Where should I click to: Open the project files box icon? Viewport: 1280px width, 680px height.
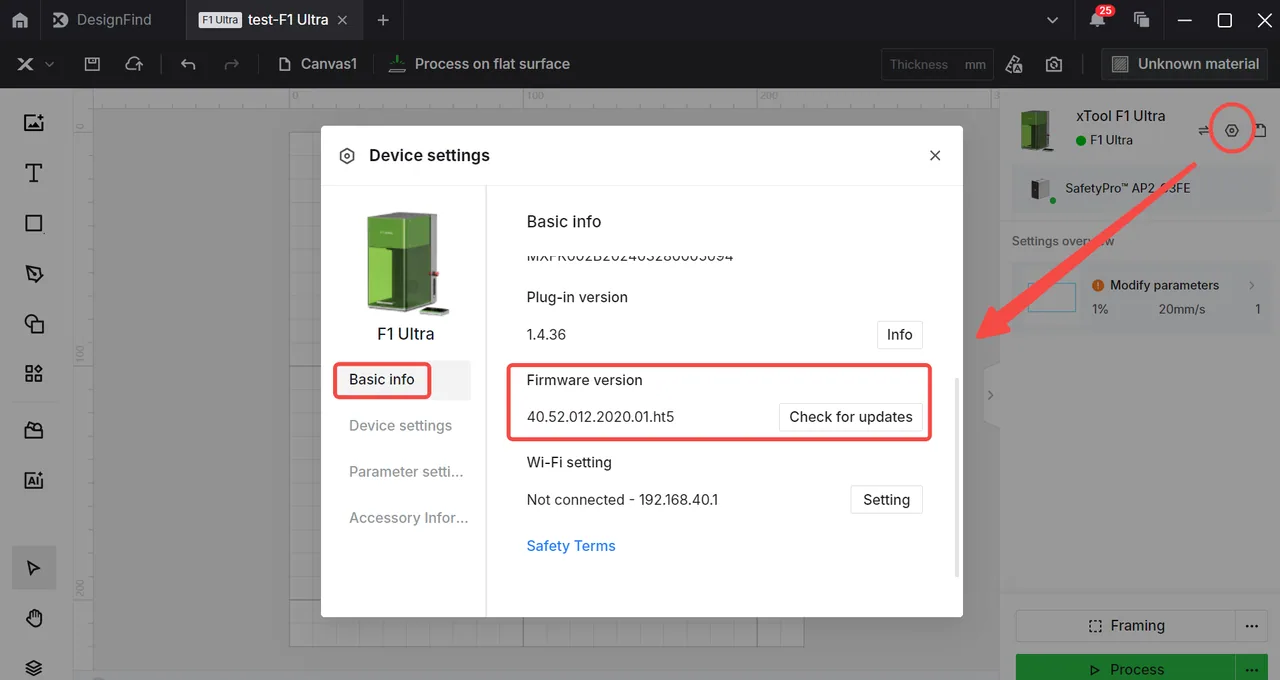[x=34, y=430]
